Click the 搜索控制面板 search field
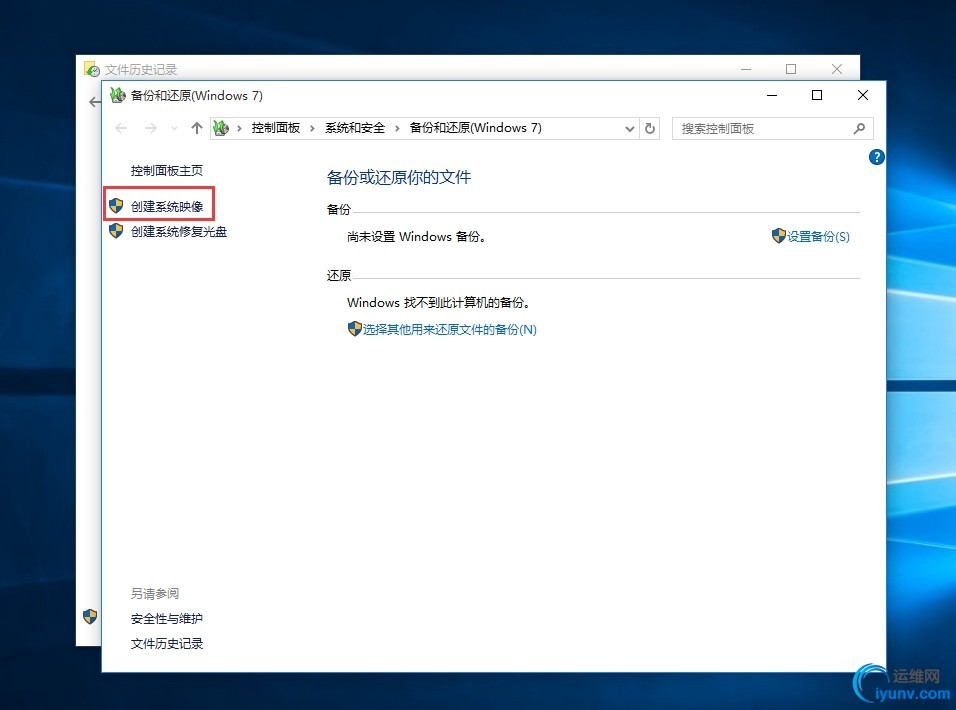 coord(772,129)
